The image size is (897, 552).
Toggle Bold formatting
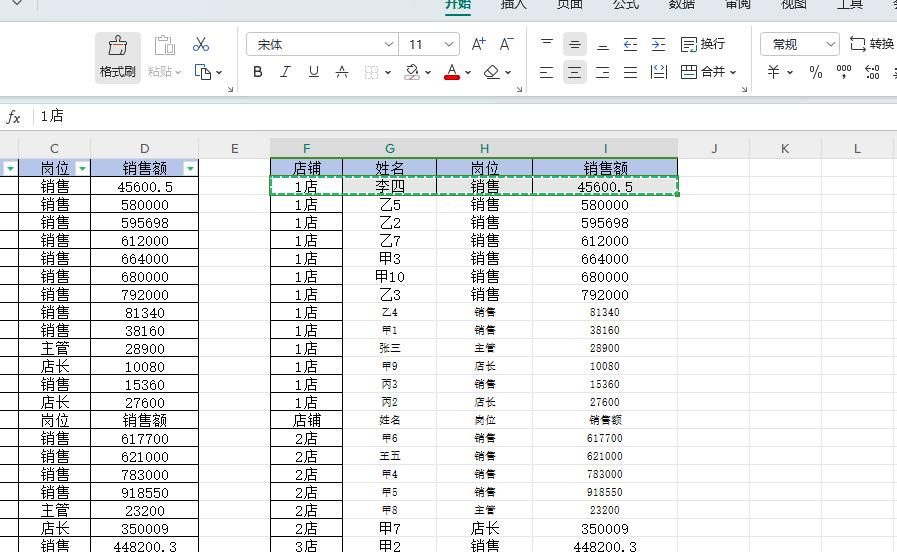click(257, 72)
